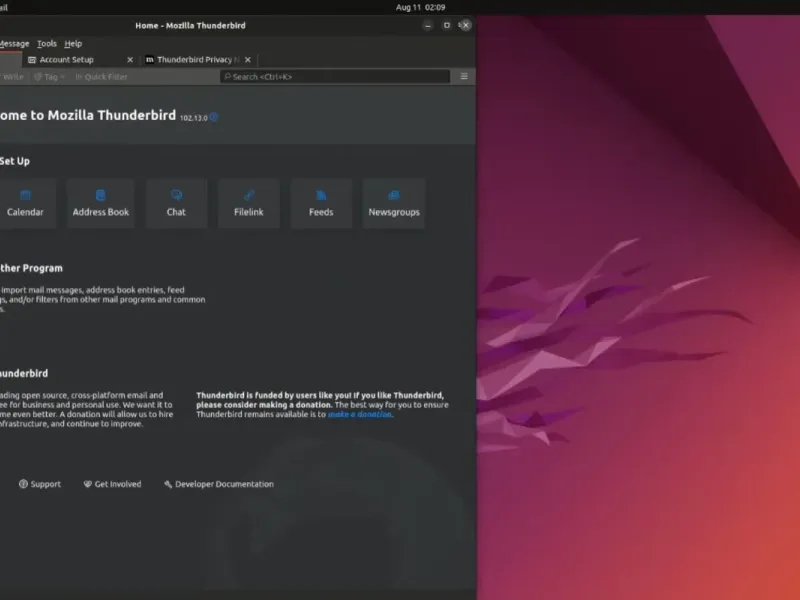Maximize the Thunderbird window
The height and width of the screenshot is (600, 800).
tap(446, 25)
